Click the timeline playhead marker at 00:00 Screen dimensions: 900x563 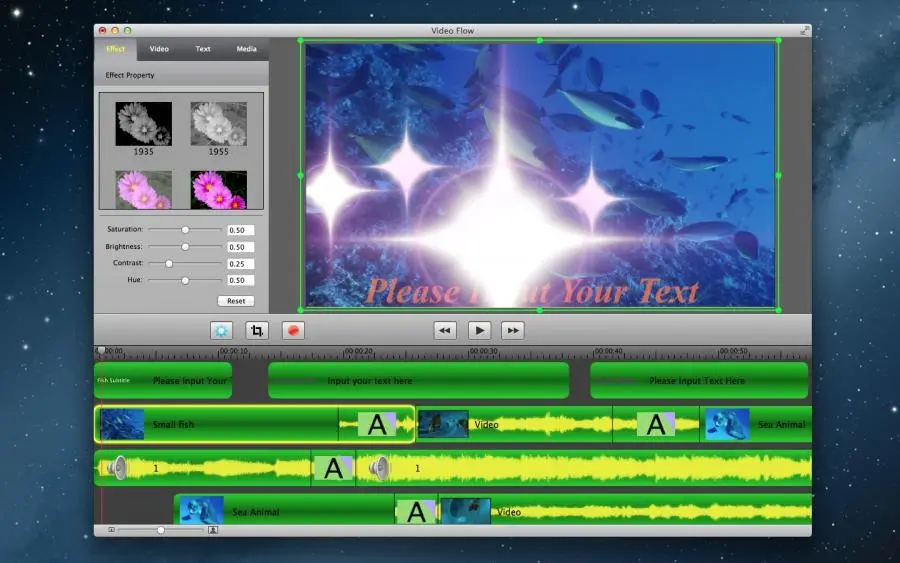(101, 350)
